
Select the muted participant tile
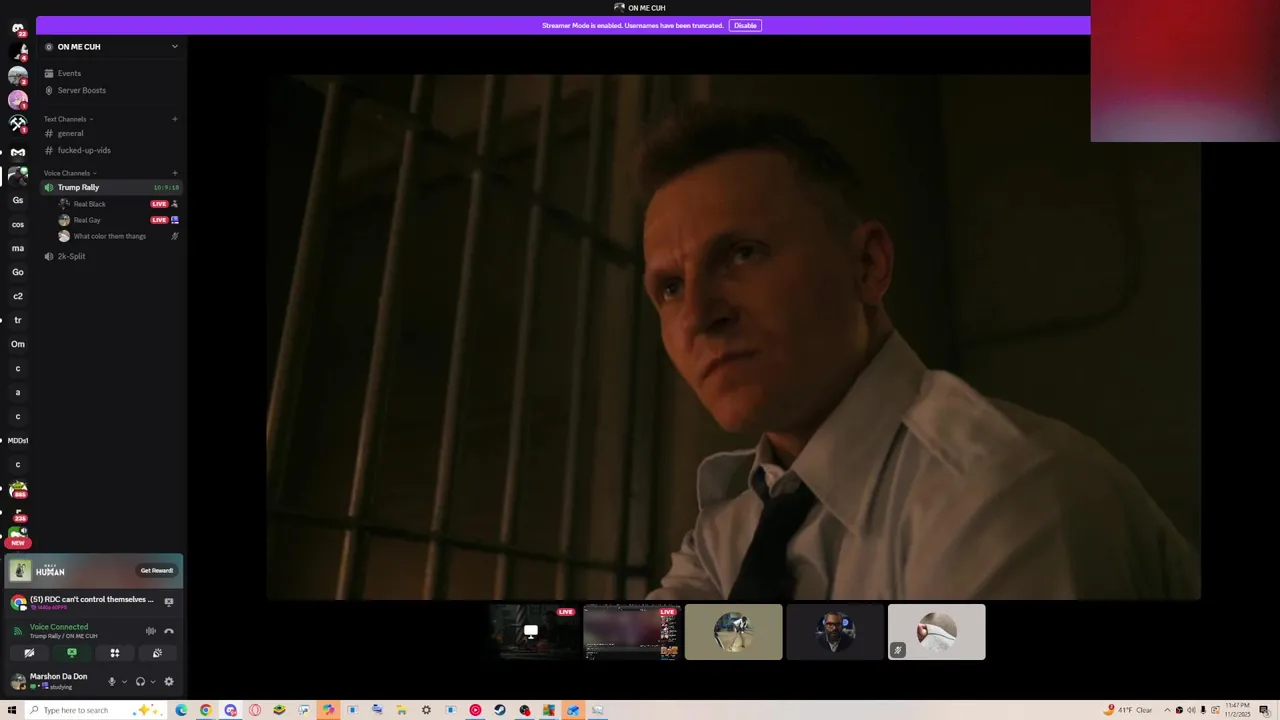click(x=937, y=632)
